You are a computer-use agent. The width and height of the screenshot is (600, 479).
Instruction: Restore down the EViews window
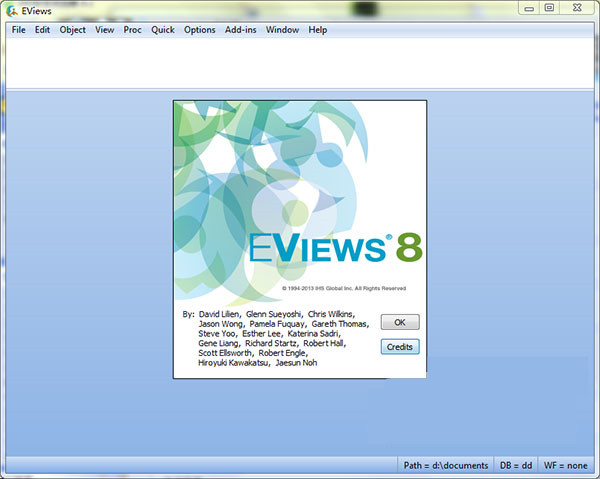(549, 8)
